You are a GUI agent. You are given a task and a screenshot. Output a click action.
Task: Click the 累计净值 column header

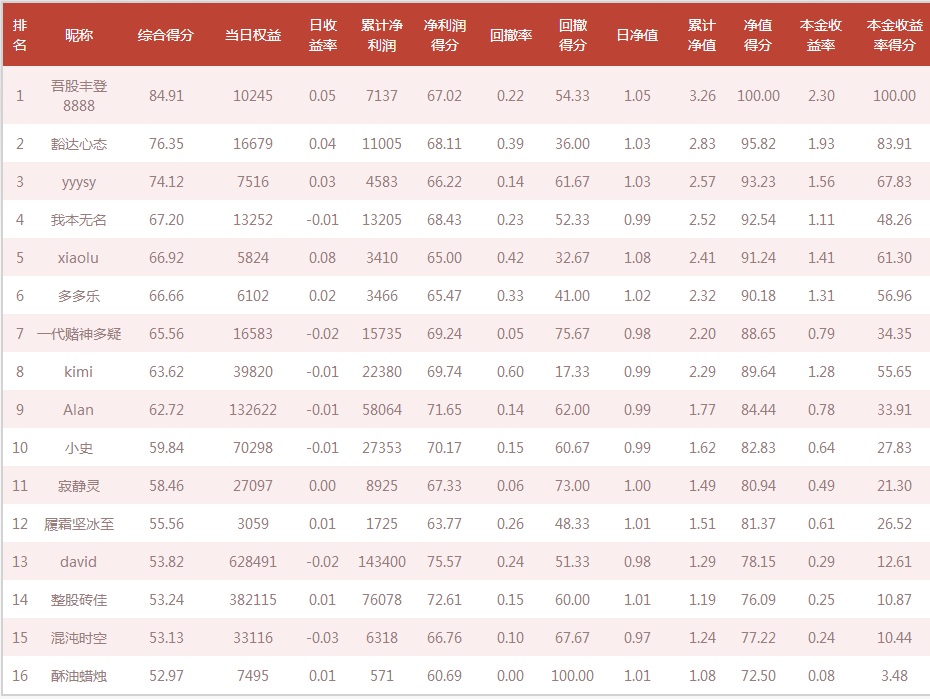(702, 35)
